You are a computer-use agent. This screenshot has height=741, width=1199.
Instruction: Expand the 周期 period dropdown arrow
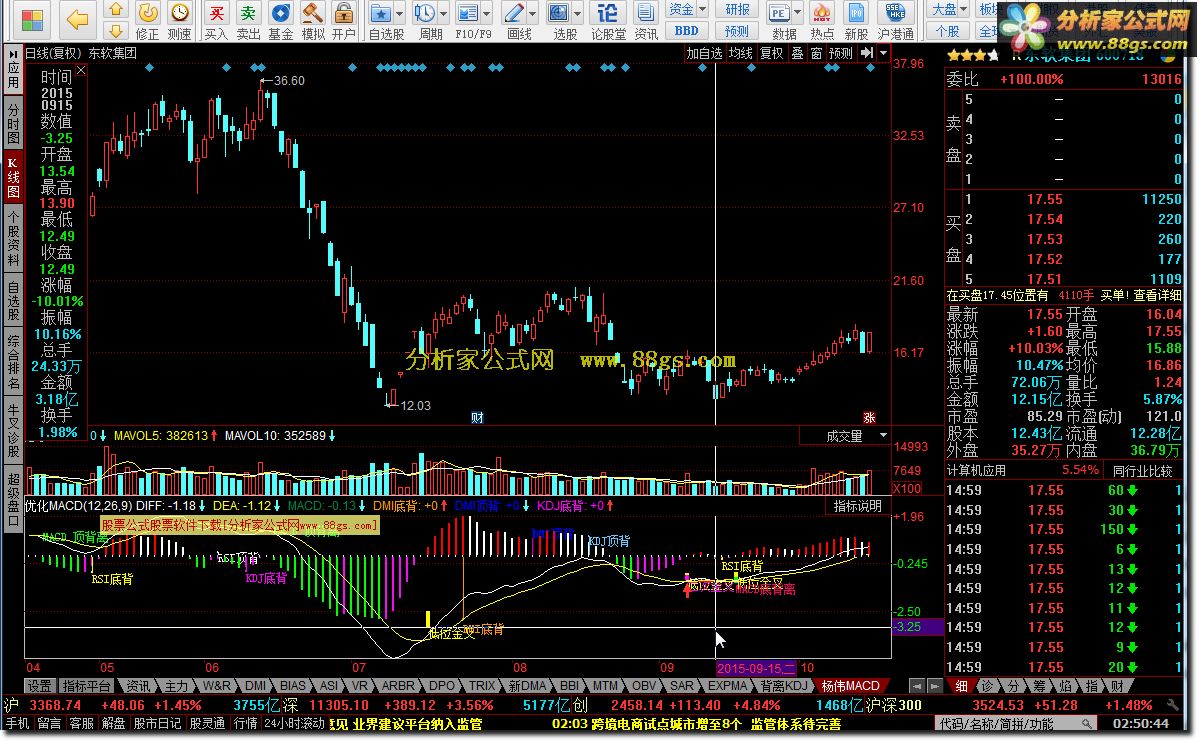click(442, 14)
